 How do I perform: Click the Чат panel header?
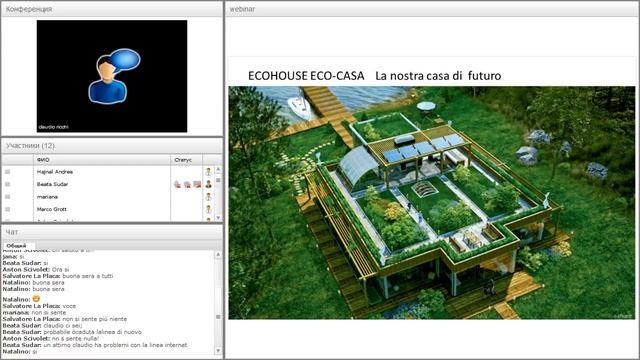coord(112,232)
